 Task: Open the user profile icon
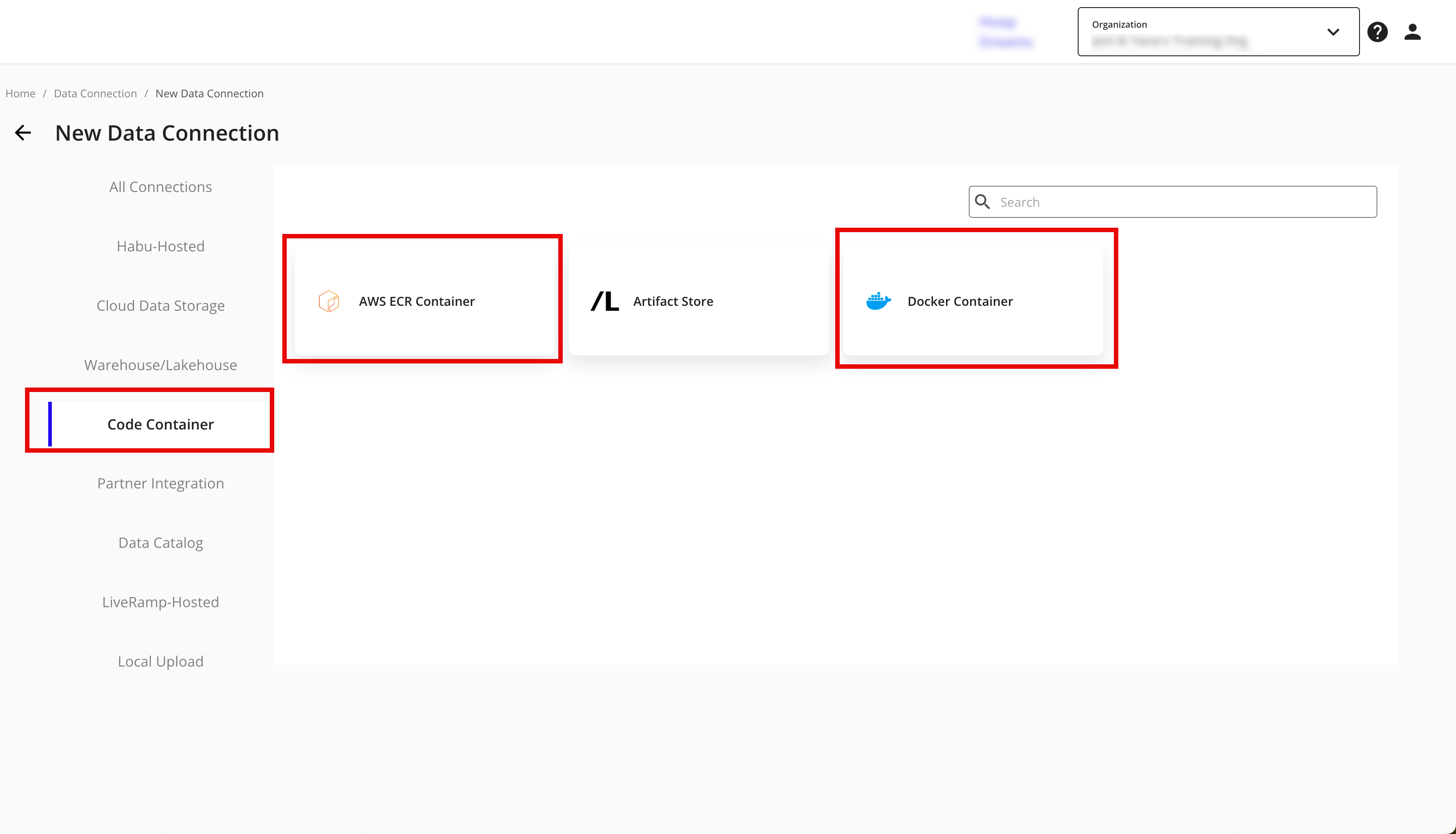coord(1412,32)
